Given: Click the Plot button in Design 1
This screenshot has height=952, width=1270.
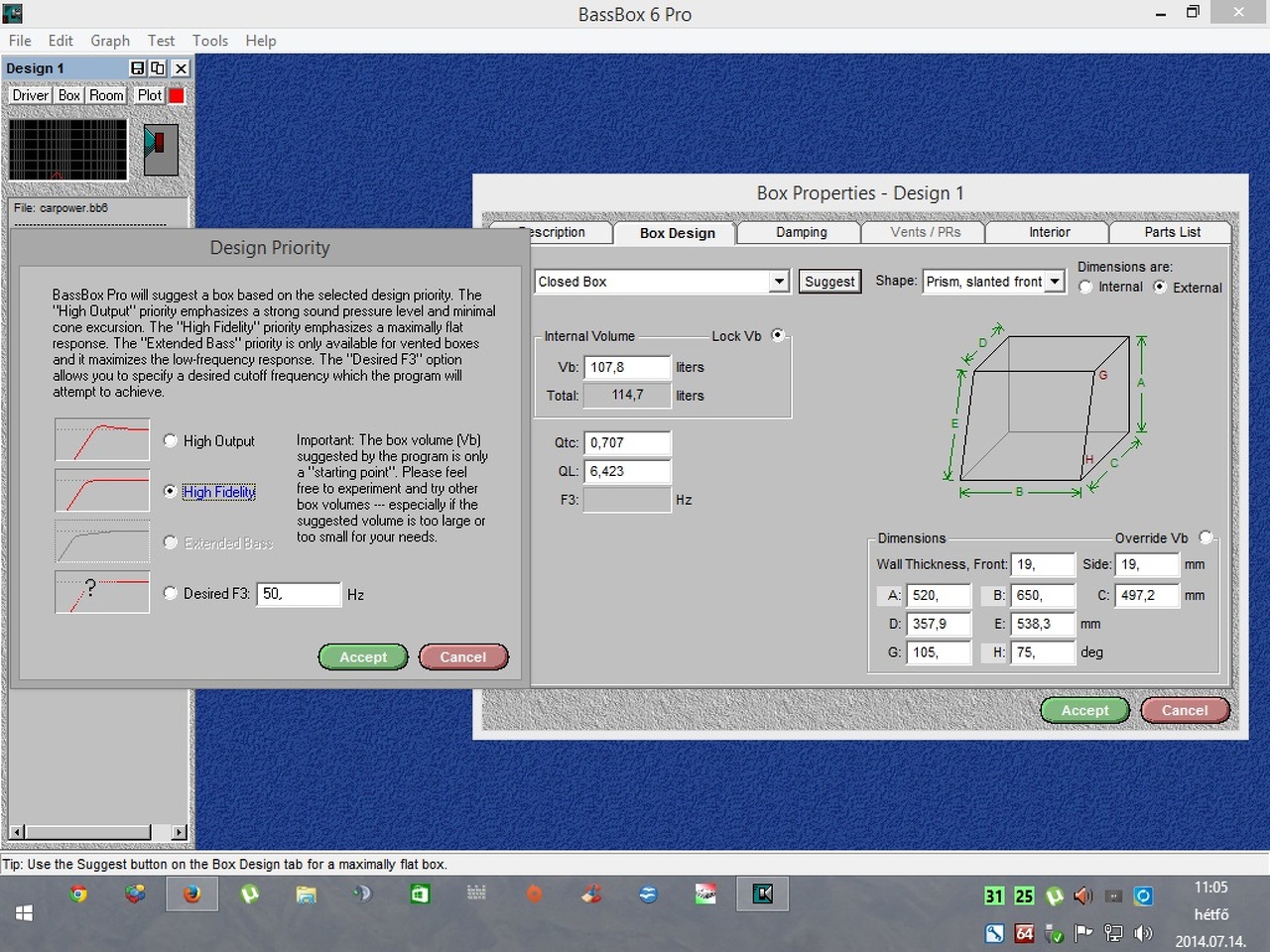Looking at the screenshot, I should click(x=150, y=95).
